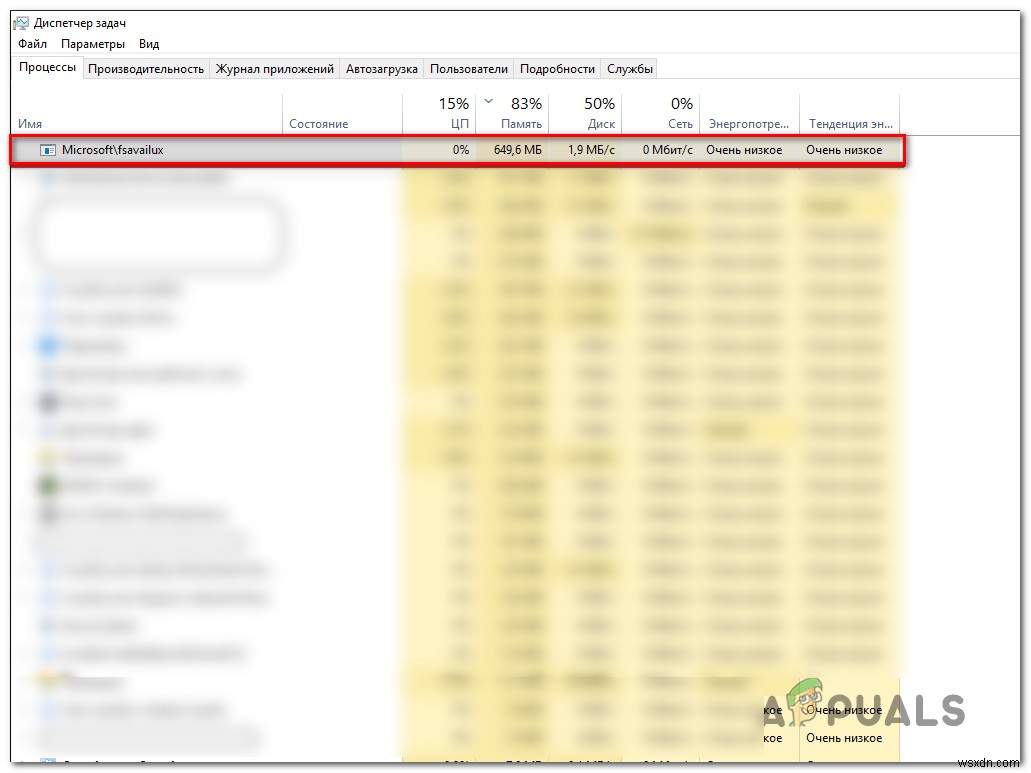1031x773 pixels.
Task: Open the Параметры menu
Action: tap(93, 44)
